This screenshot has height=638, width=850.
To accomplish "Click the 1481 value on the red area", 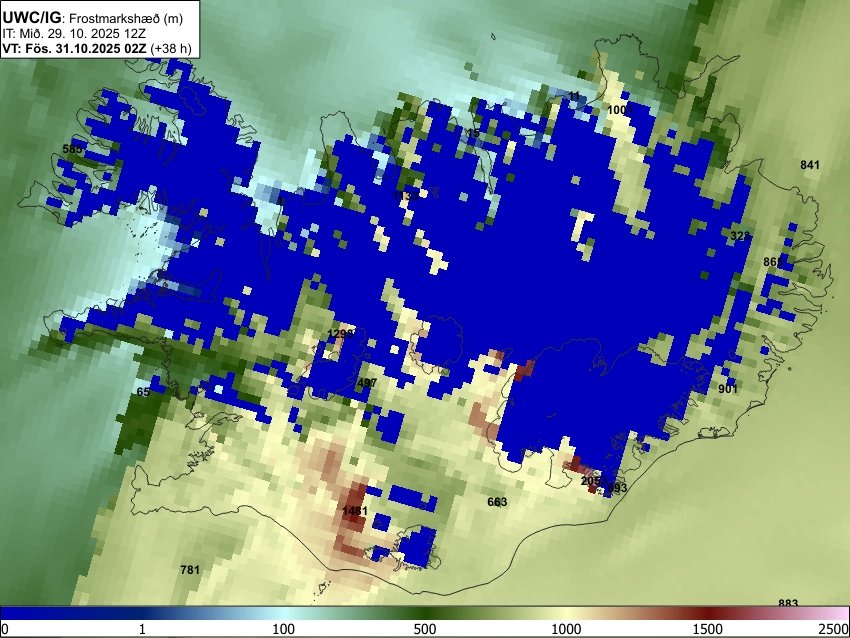I will pyautogui.click(x=355, y=511).
